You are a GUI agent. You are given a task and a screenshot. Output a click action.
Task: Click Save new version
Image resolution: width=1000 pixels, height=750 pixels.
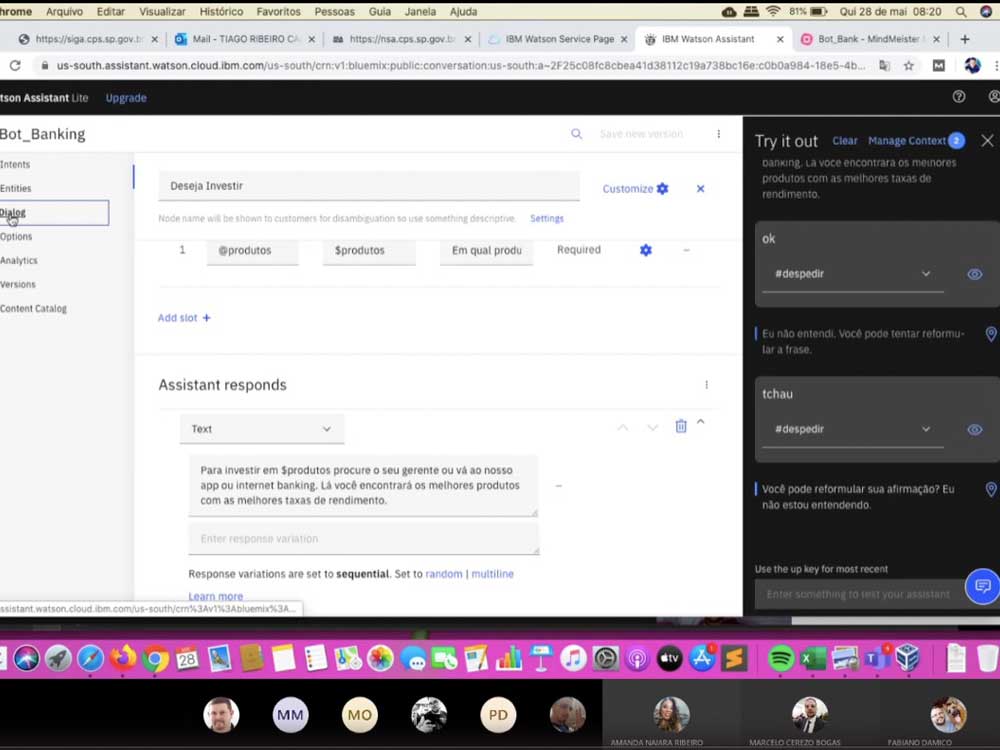click(641, 134)
